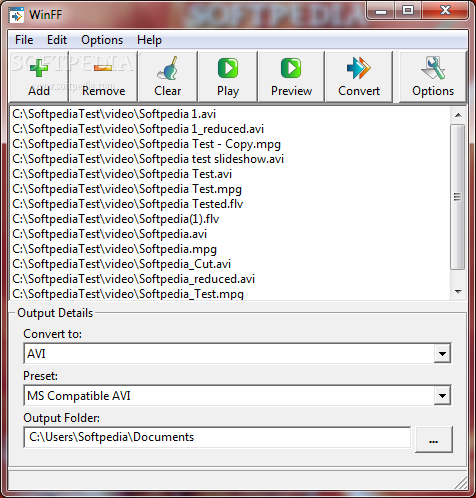Screen dimensions: 476x498
Task: Select Softpedia Test - Copy.mpg entry
Action: coord(146,144)
